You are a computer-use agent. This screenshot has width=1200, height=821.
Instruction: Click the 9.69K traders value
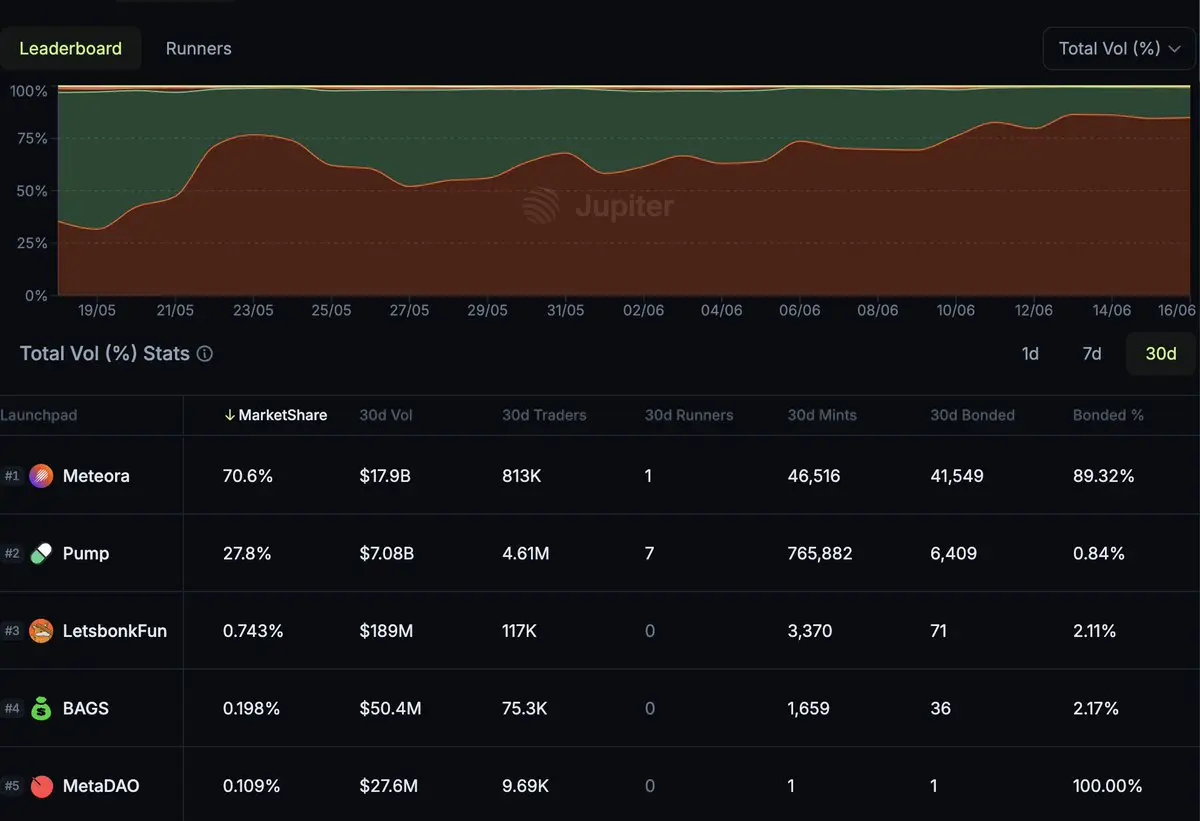click(x=525, y=786)
